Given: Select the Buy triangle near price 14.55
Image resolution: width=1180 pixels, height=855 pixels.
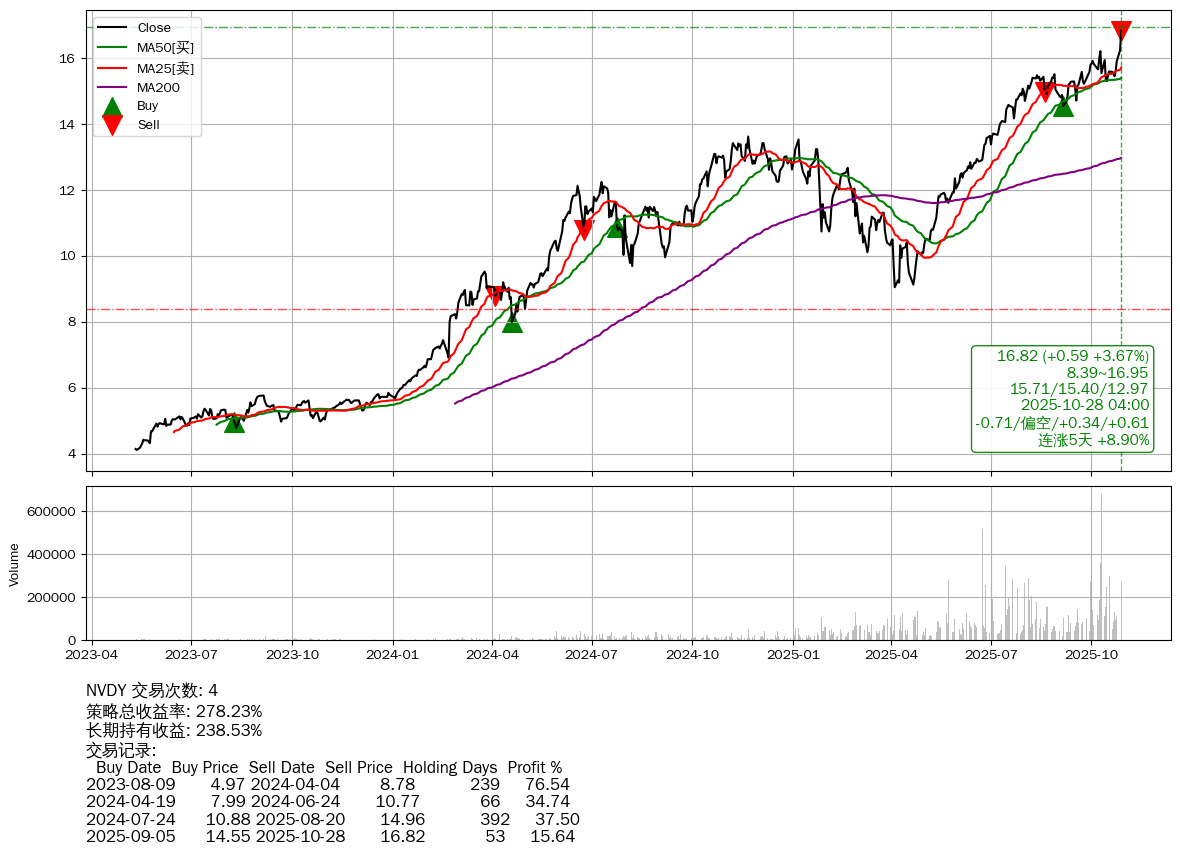Looking at the screenshot, I should coord(1063,106).
